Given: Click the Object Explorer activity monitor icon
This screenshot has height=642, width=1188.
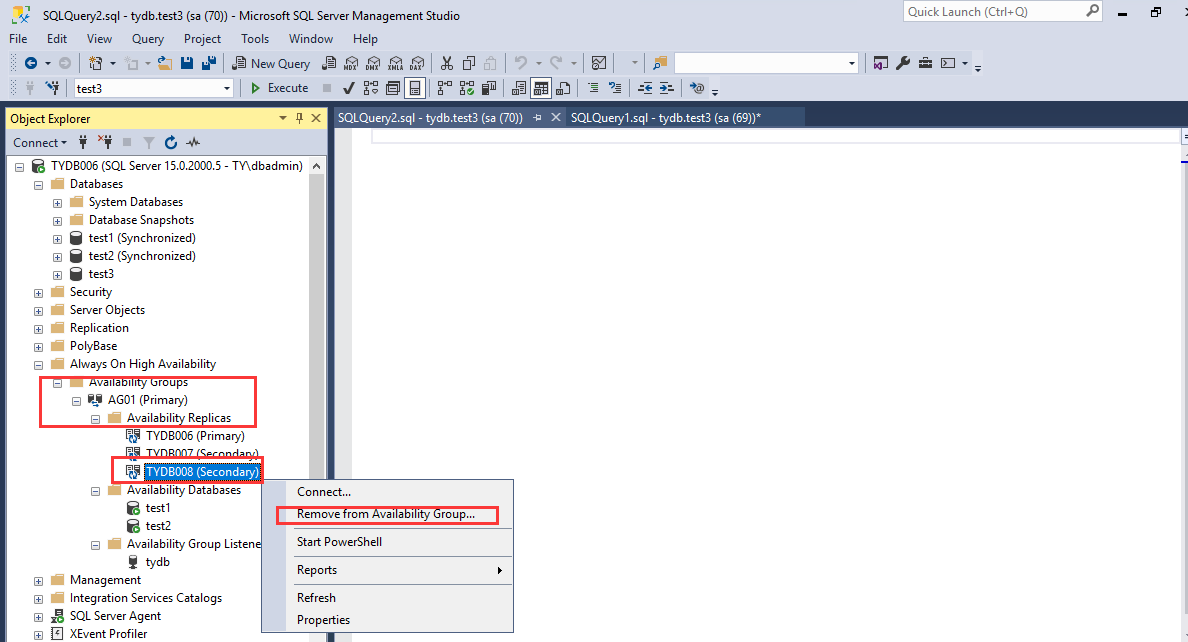Looking at the screenshot, I should (x=194, y=142).
